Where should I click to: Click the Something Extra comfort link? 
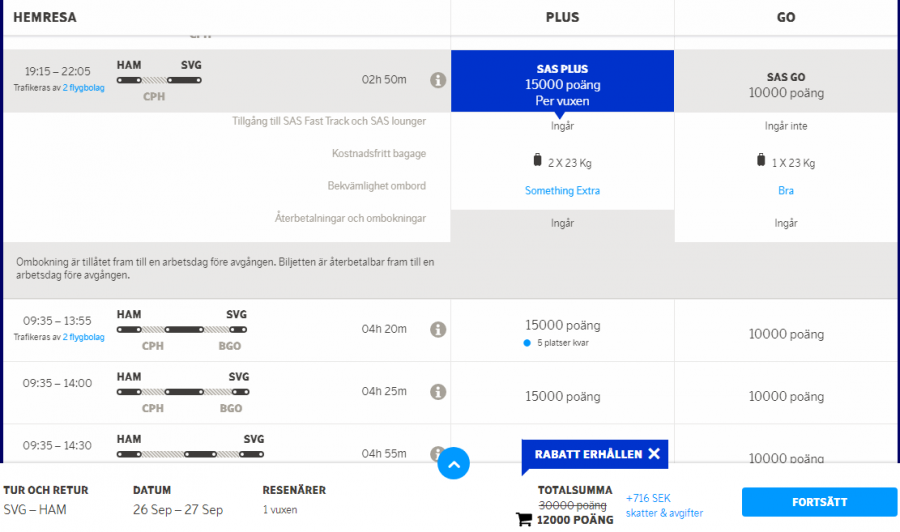[x=562, y=190]
